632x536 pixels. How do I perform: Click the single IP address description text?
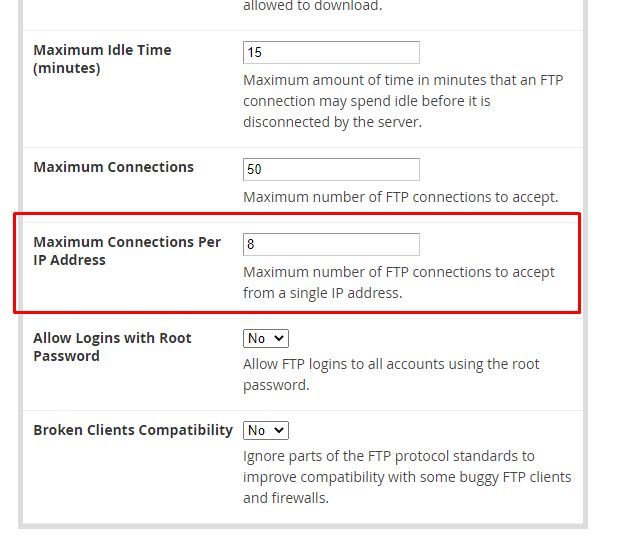pos(398,282)
